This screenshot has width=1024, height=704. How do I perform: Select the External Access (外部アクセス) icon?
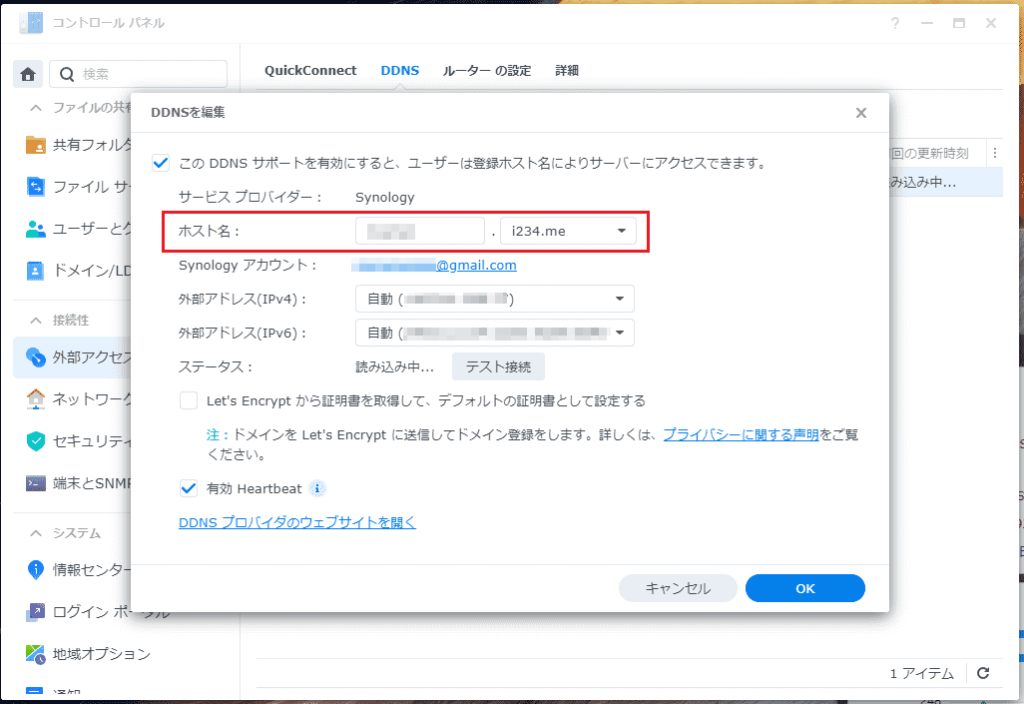coord(35,357)
